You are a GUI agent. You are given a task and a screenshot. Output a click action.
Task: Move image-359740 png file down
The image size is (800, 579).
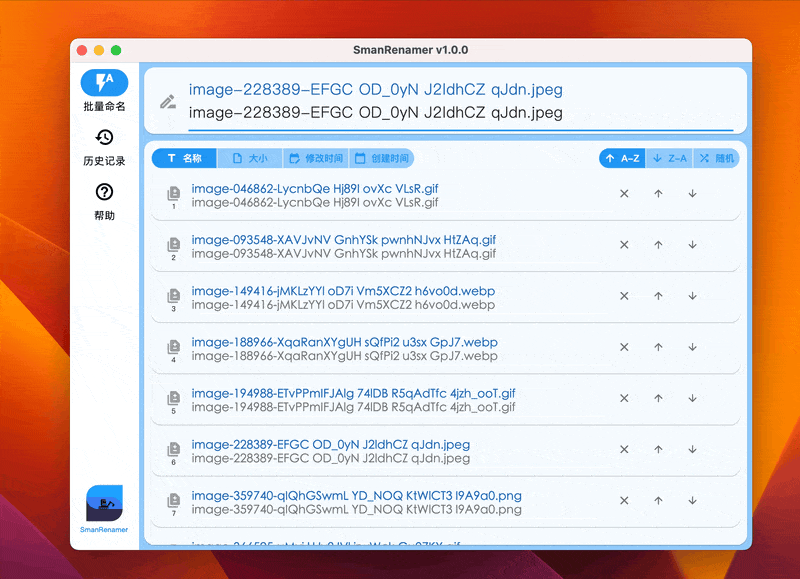[692, 501]
